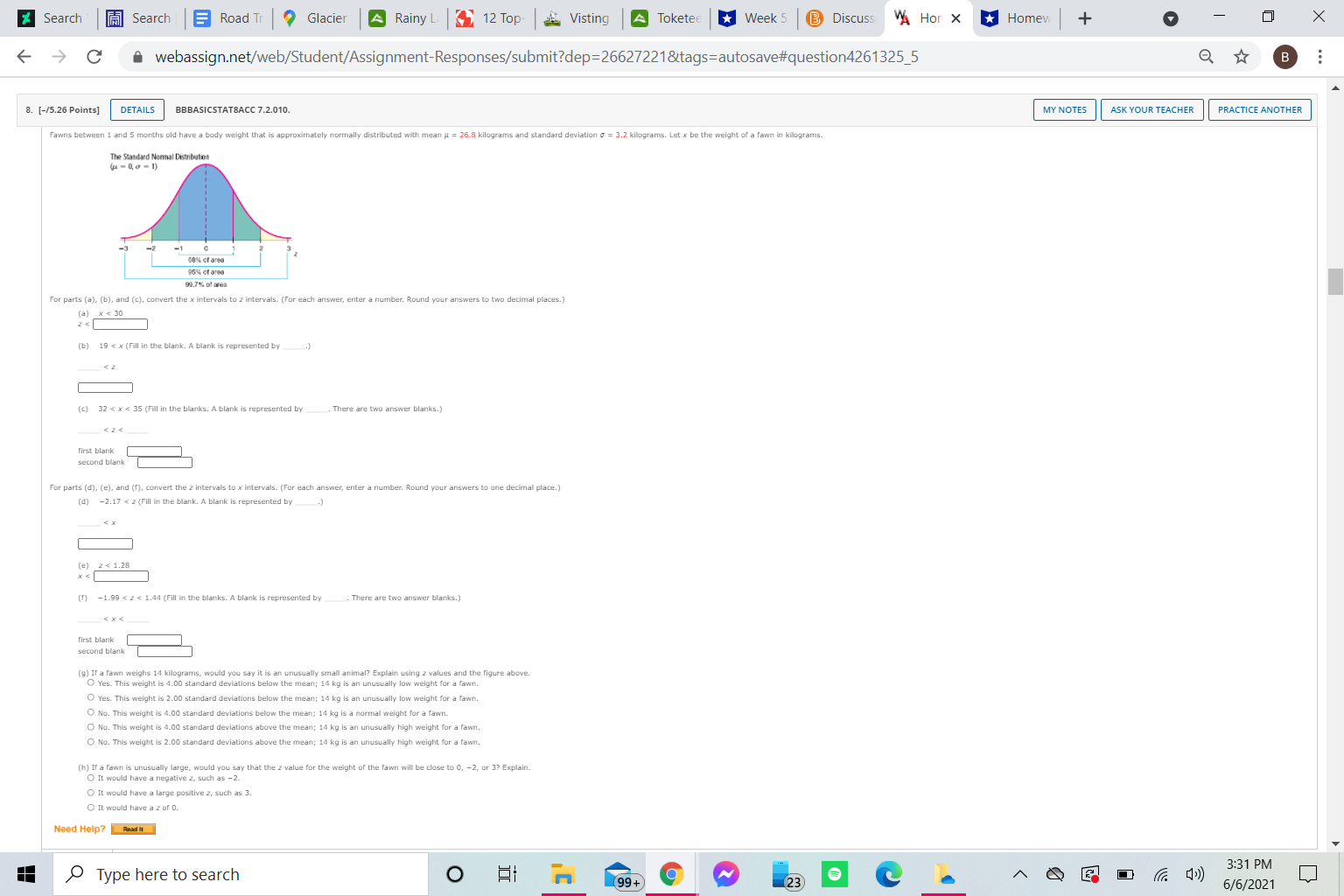
Task: Reload the WebAssign page
Action: click(x=94, y=57)
